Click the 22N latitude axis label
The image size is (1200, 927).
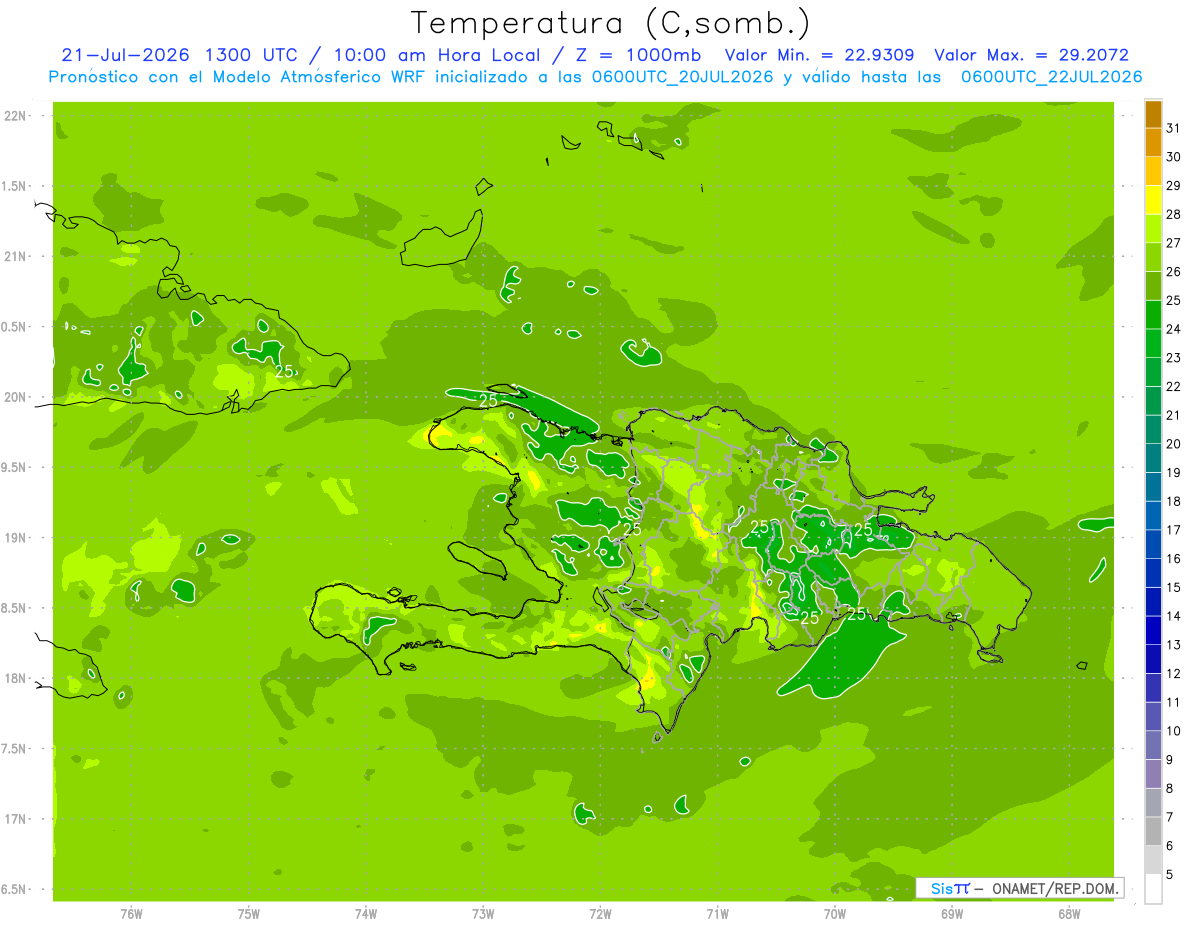17,115
